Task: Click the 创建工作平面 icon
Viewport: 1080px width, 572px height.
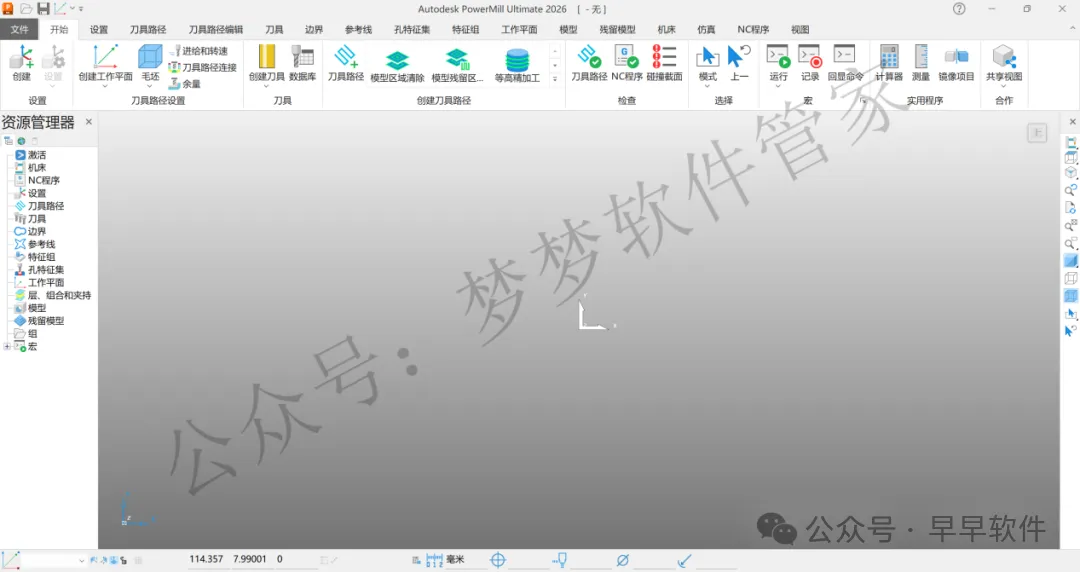Action: [105, 63]
